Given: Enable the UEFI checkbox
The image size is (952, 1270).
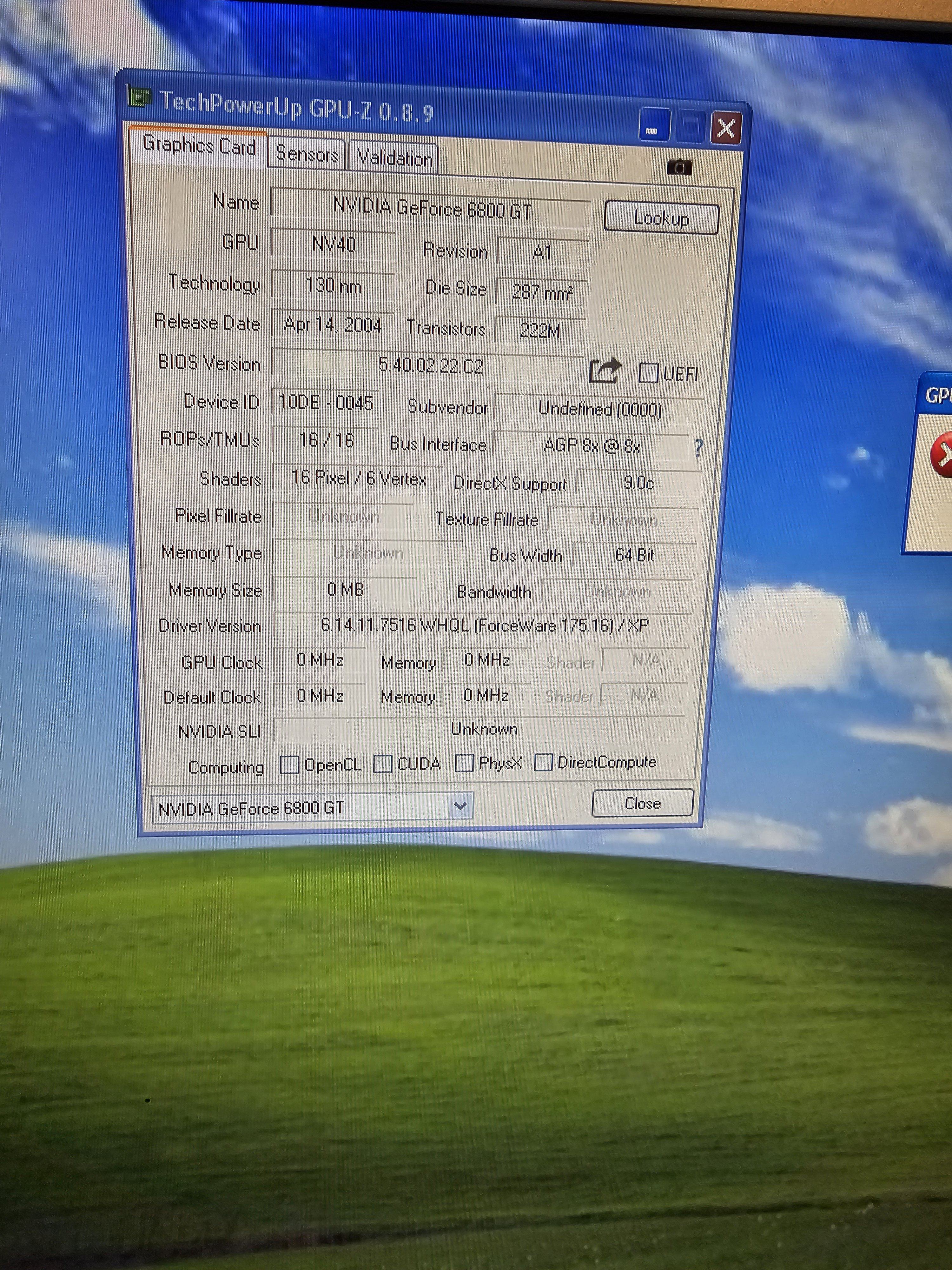Looking at the screenshot, I should (x=648, y=373).
